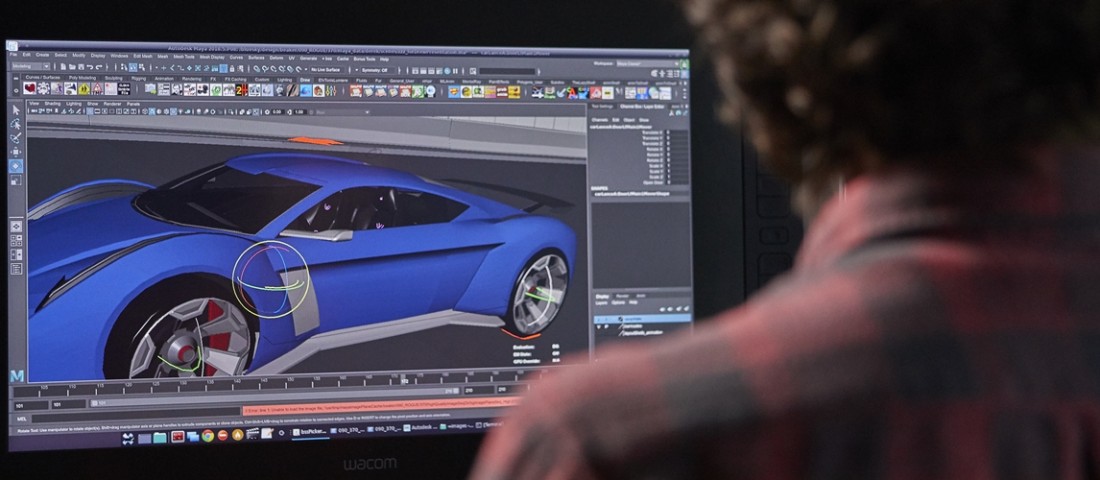Image resolution: width=1100 pixels, height=480 pixels.
Task: Toggle the Channel Box sidebar icon at top right
Action: click(683, 74)
